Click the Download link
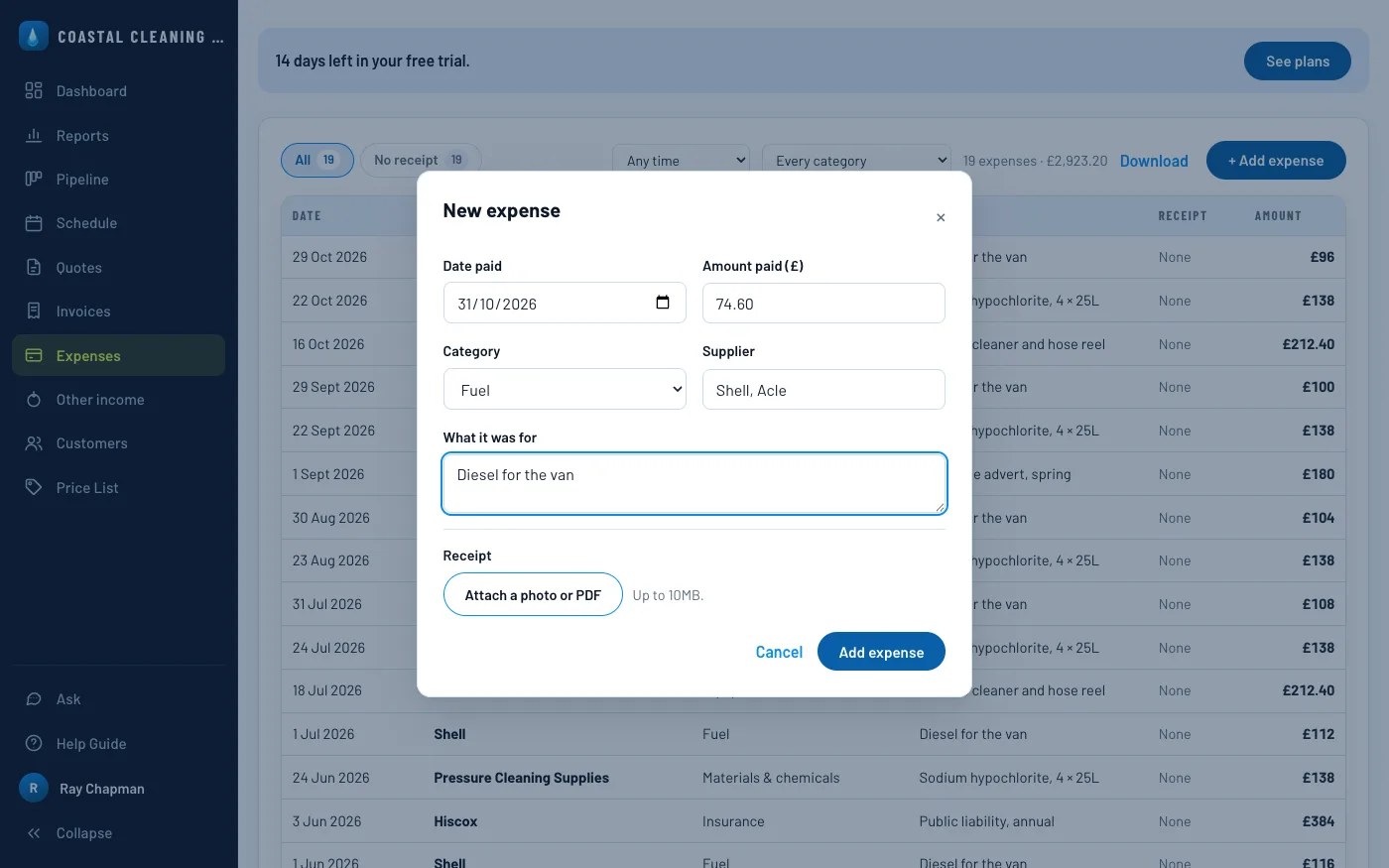1389x868 pixels. pos(1154,161)
